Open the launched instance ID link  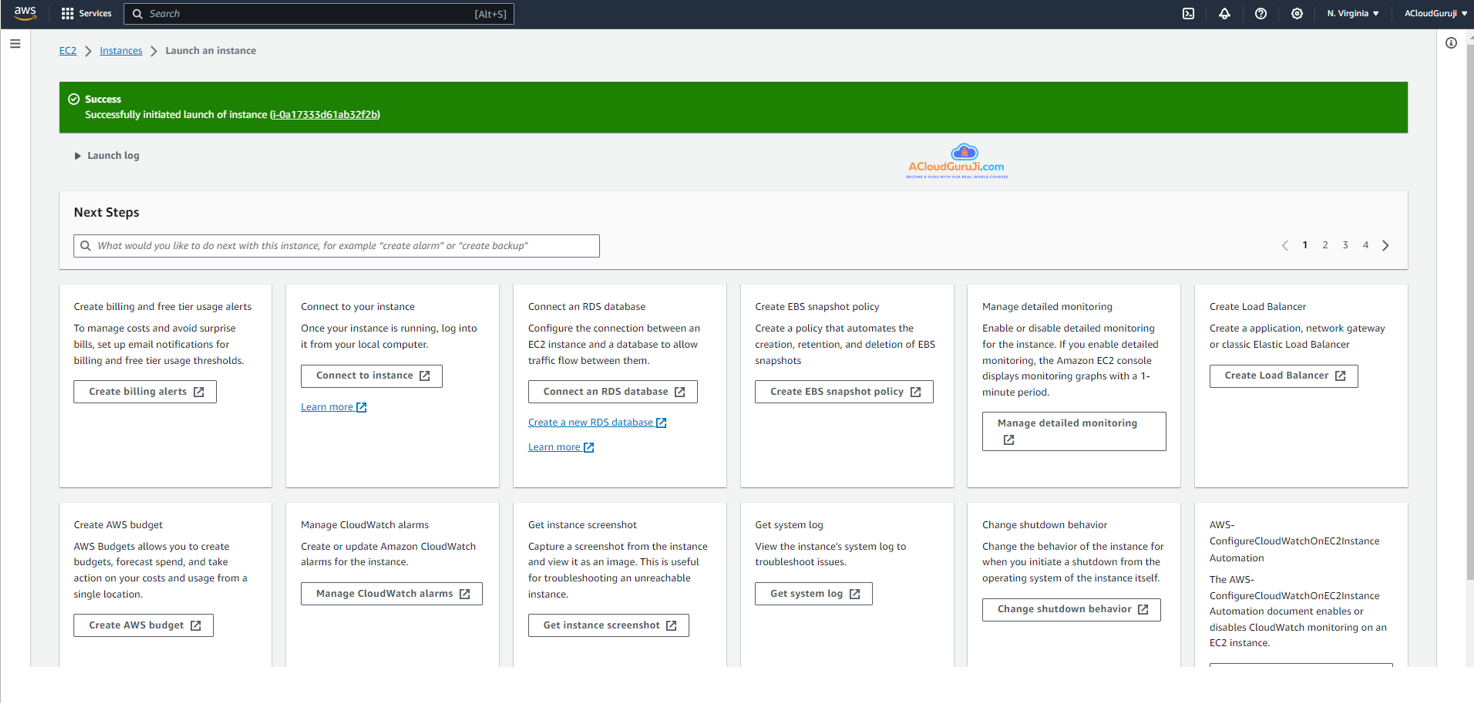click(x=325, y=115)
